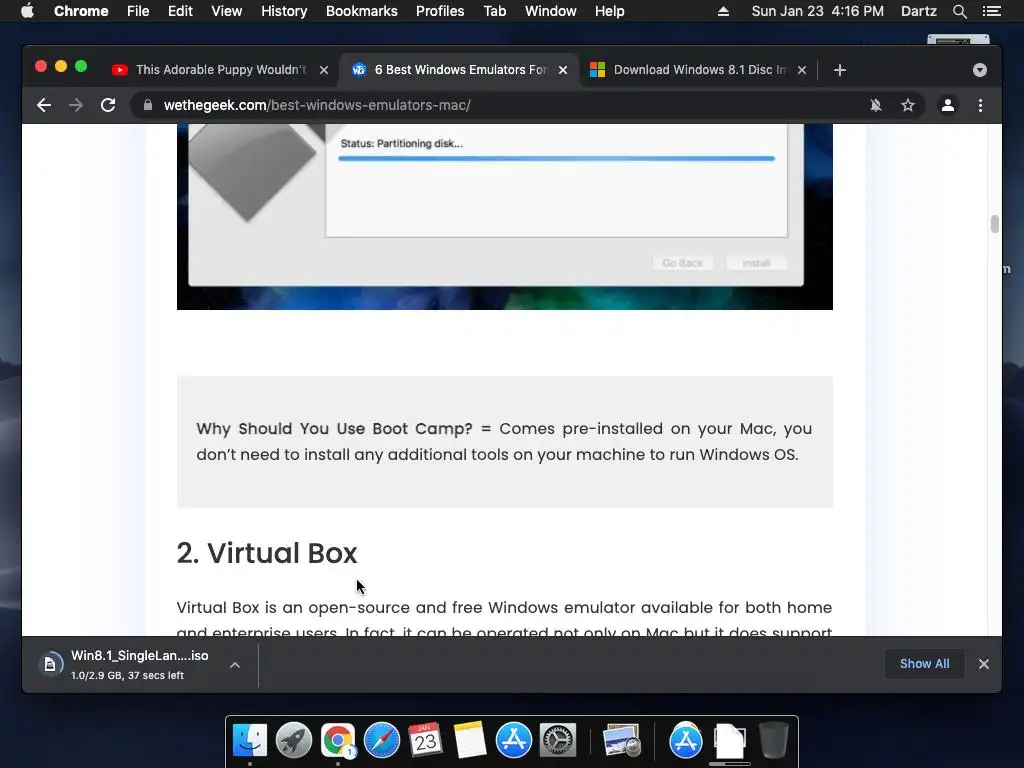This screenshot has height=768, width=1024.
Task: Open System Preferences from the Dock
Action: (x=558, y=741)
